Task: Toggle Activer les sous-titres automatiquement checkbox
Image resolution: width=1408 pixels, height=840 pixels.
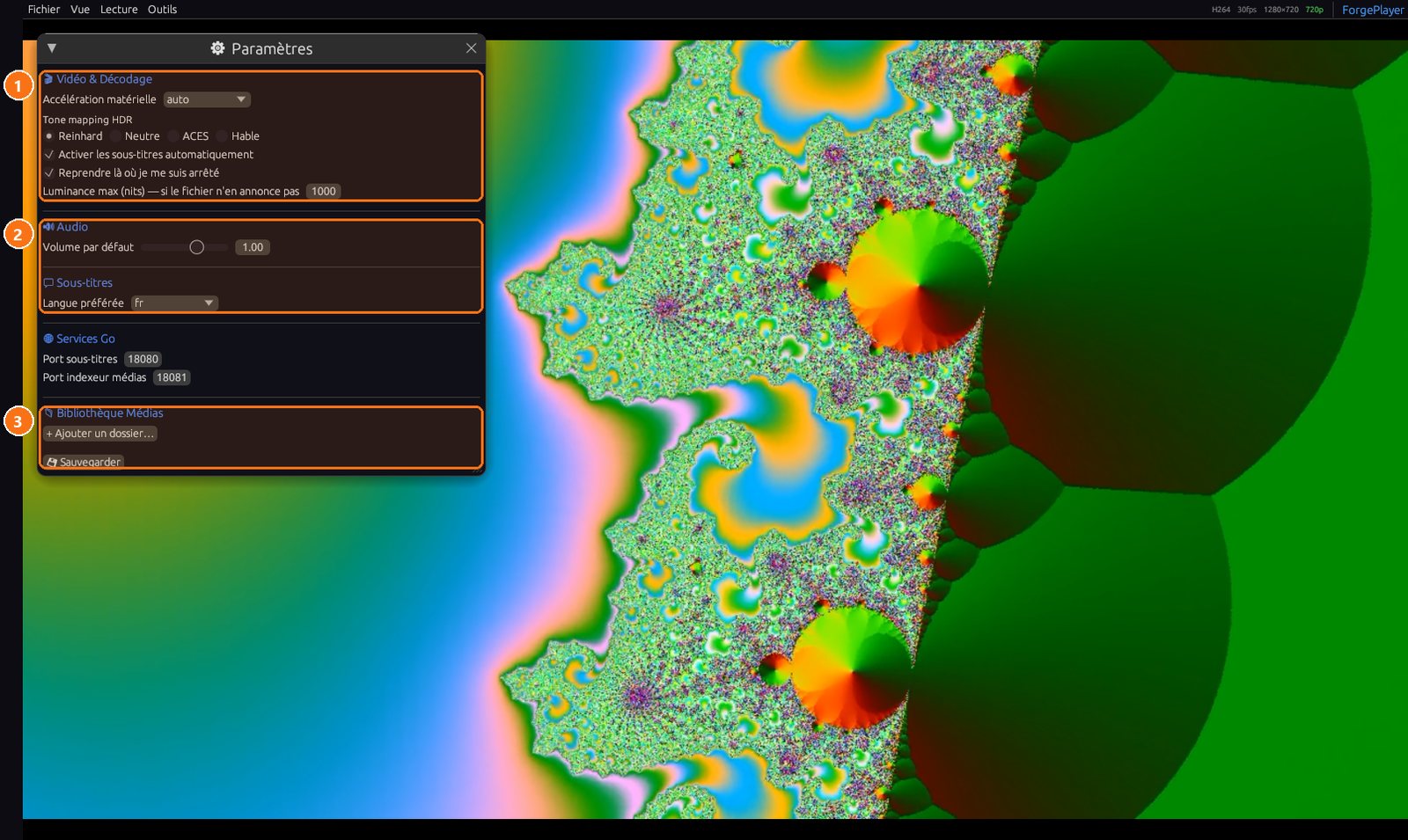Action: tap(49, 155)
